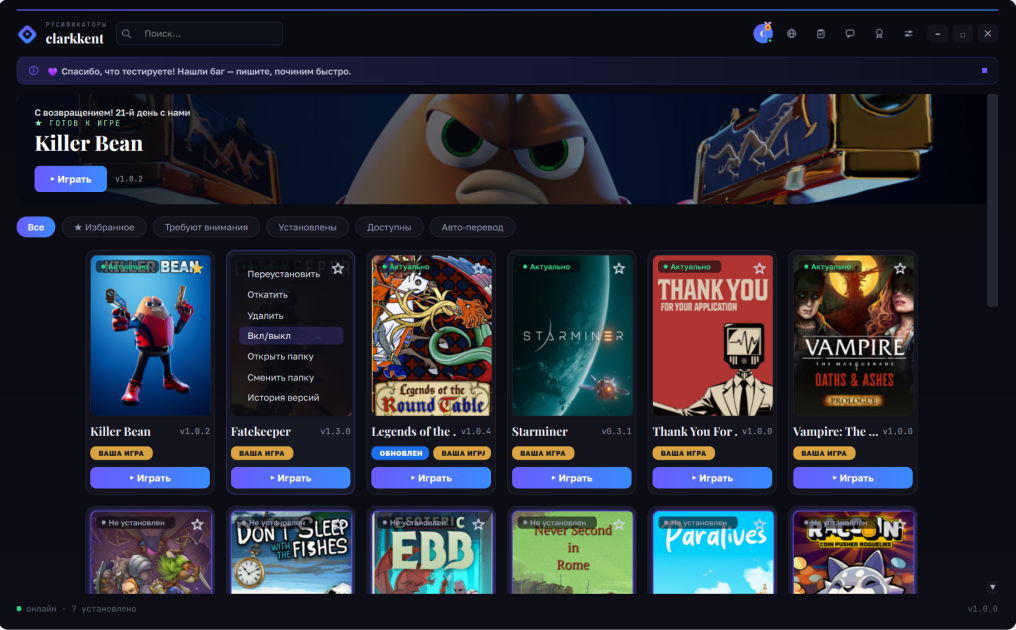
Task: Click app version v1.0.0 in status bar
Action: tap(982, 609)
